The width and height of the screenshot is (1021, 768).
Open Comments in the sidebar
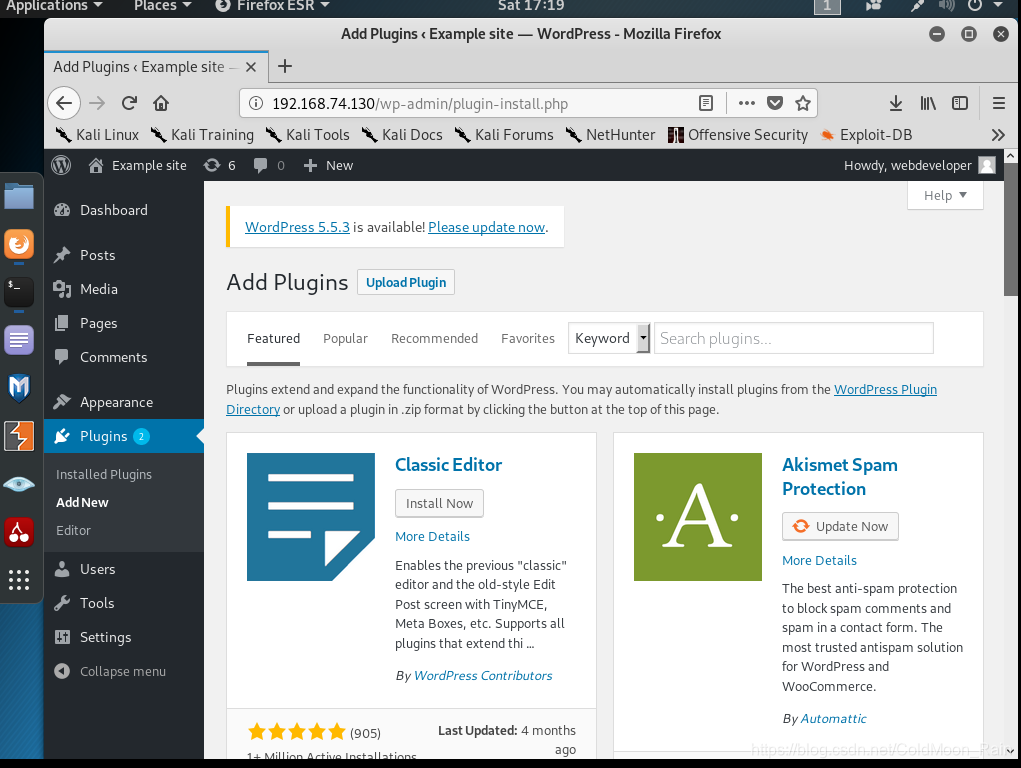(x=124, y=357)
